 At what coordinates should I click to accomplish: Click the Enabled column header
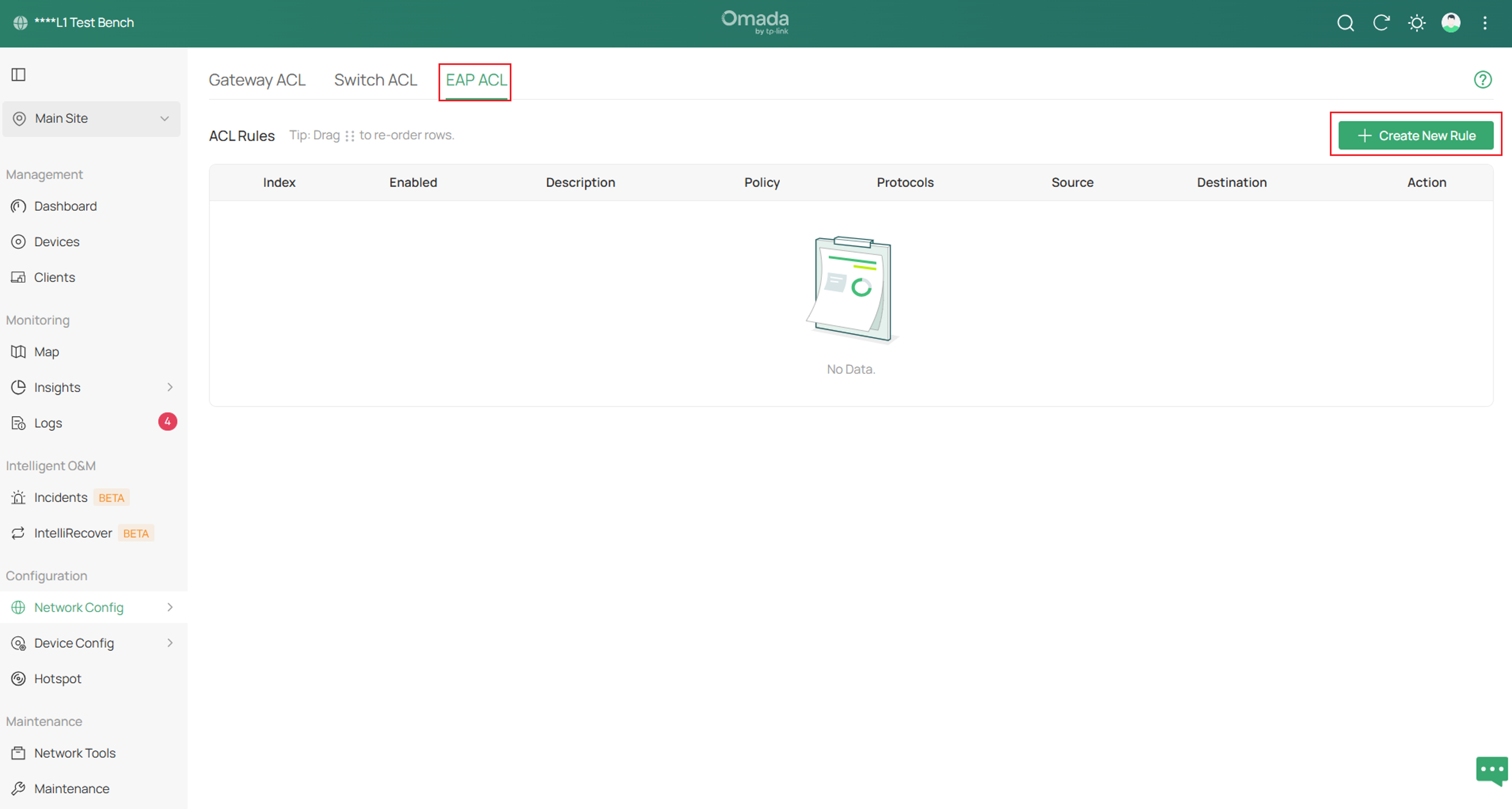coord(413,182)
